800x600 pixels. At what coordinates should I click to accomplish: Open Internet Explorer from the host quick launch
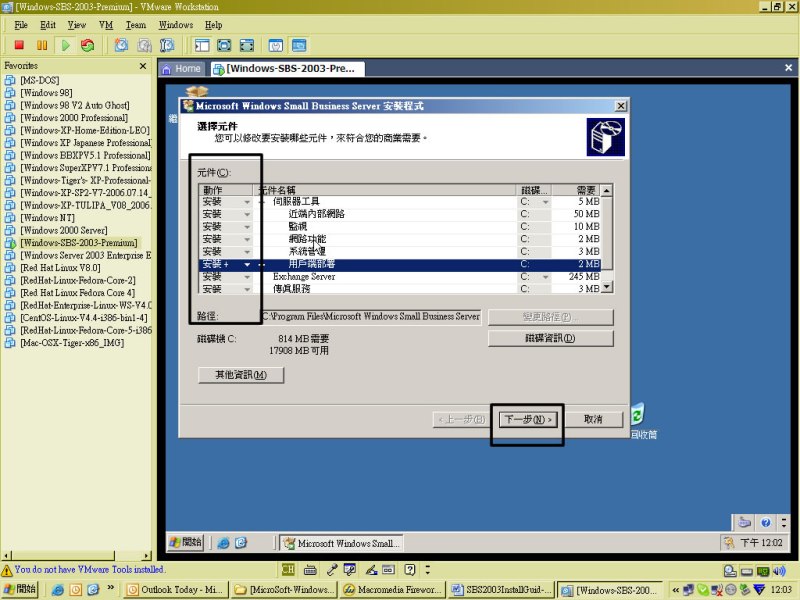click(58, 590)
